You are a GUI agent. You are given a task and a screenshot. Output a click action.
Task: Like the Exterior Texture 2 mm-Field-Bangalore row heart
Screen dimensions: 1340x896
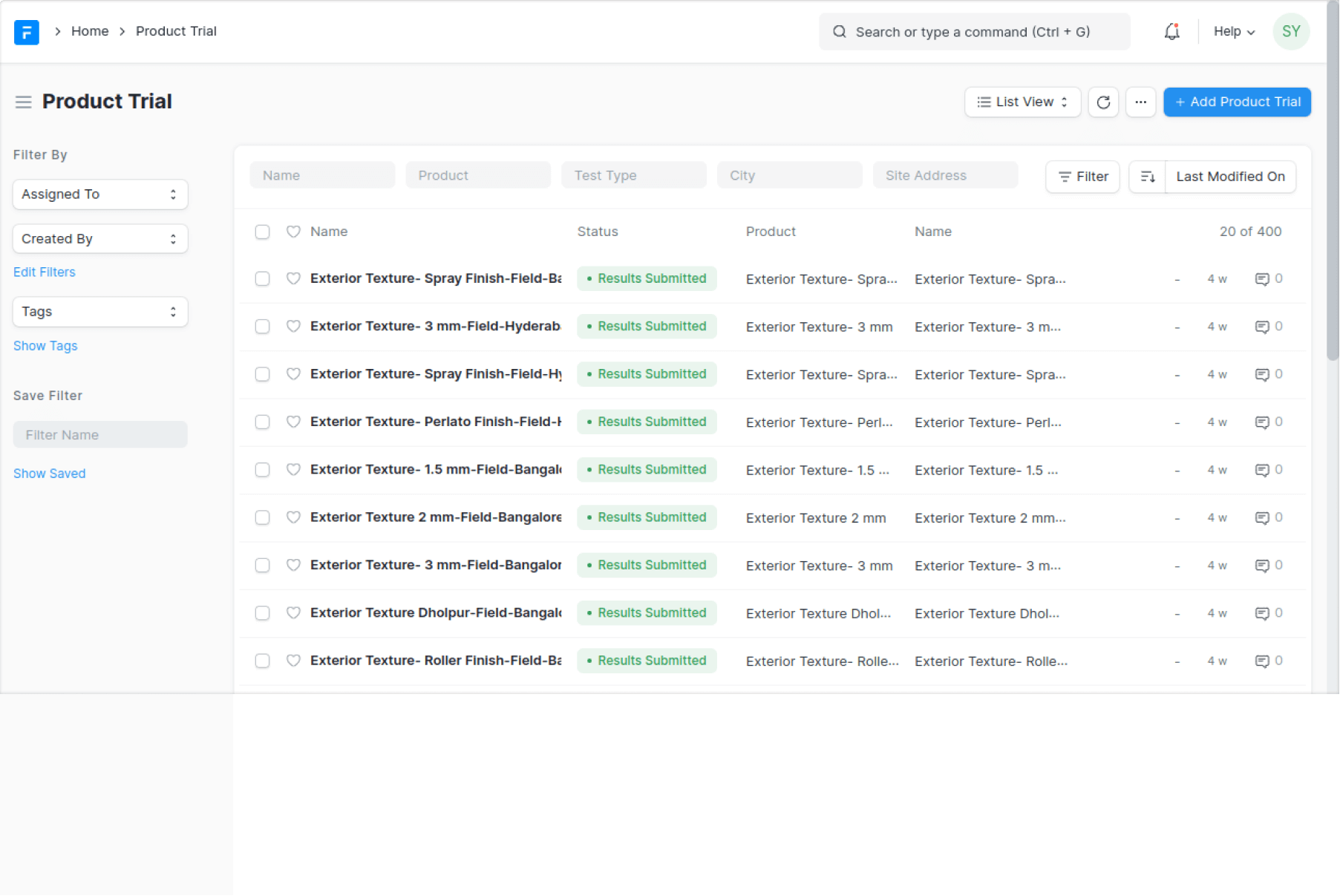coord(293,517)
